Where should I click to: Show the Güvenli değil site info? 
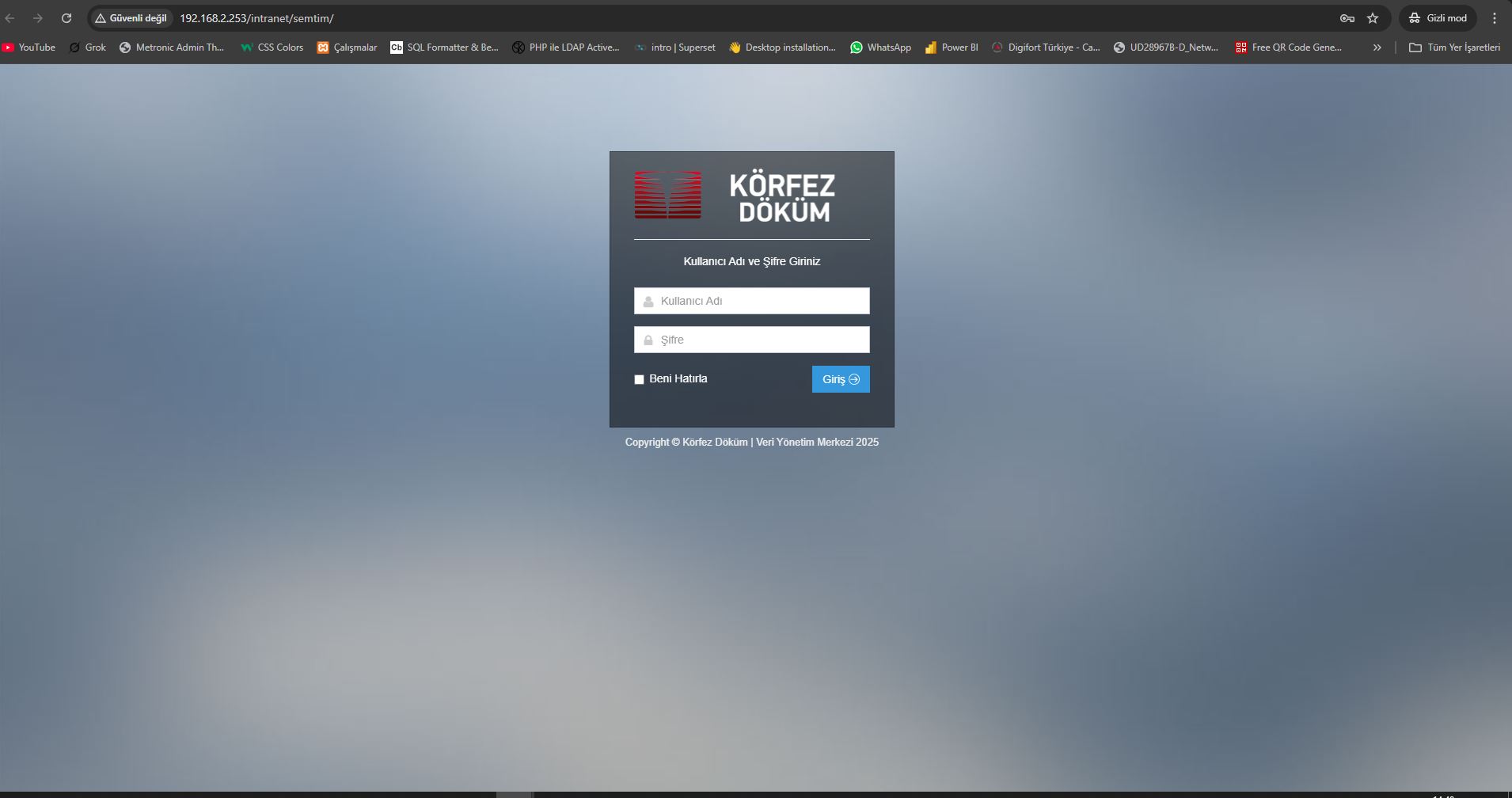click(x=131, y=18)
